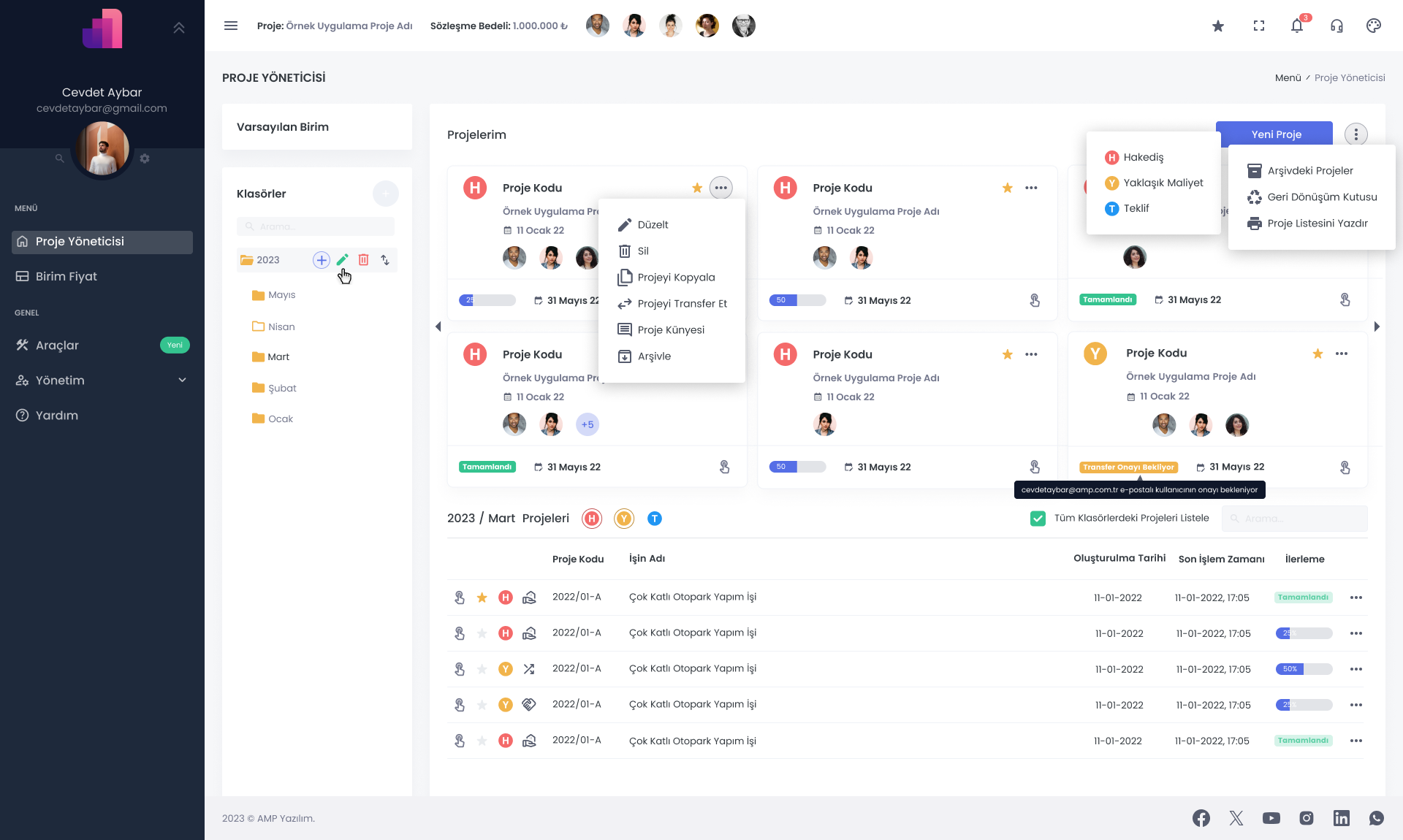Toggle fullscreen mode icon
This screenshot has height=840, width=1403.
coord(1259,26)
